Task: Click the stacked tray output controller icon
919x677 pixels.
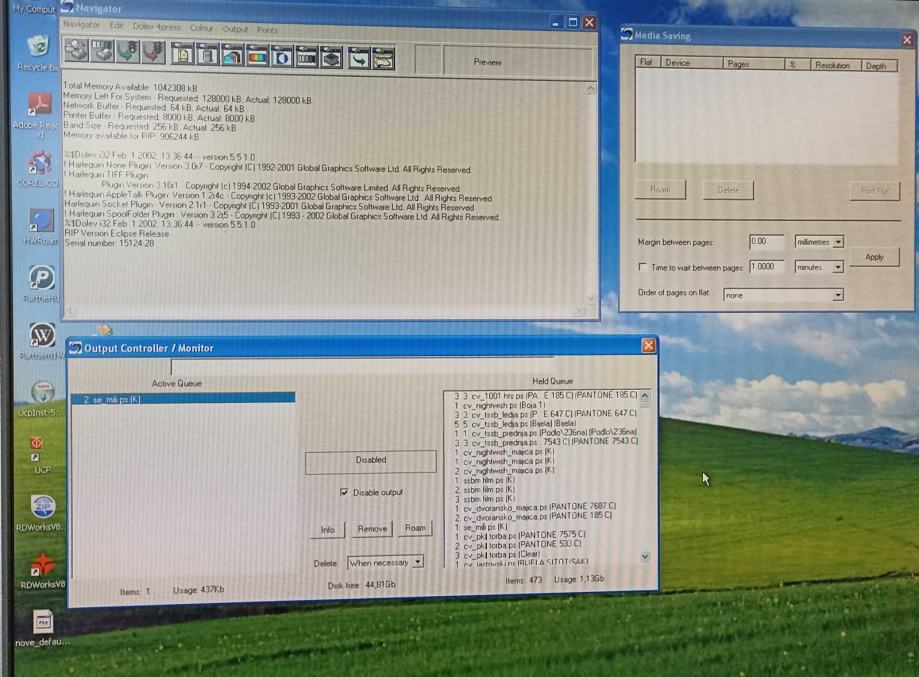Action: click(331, 58)
